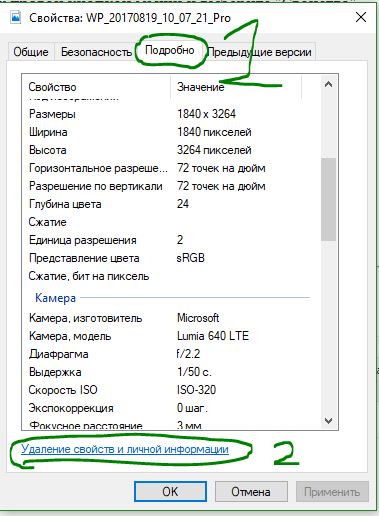Click scrollbar down arrow in property list
Screen dimensions: 379x516
pyautogui.click(x=328, y=421)
